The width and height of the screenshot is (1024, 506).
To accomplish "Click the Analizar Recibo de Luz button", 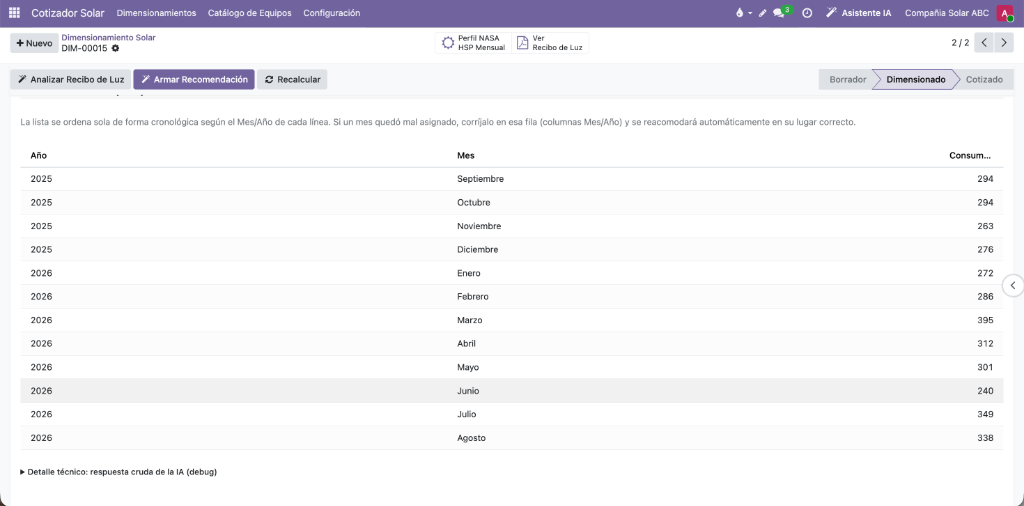I will coord(71,80).
